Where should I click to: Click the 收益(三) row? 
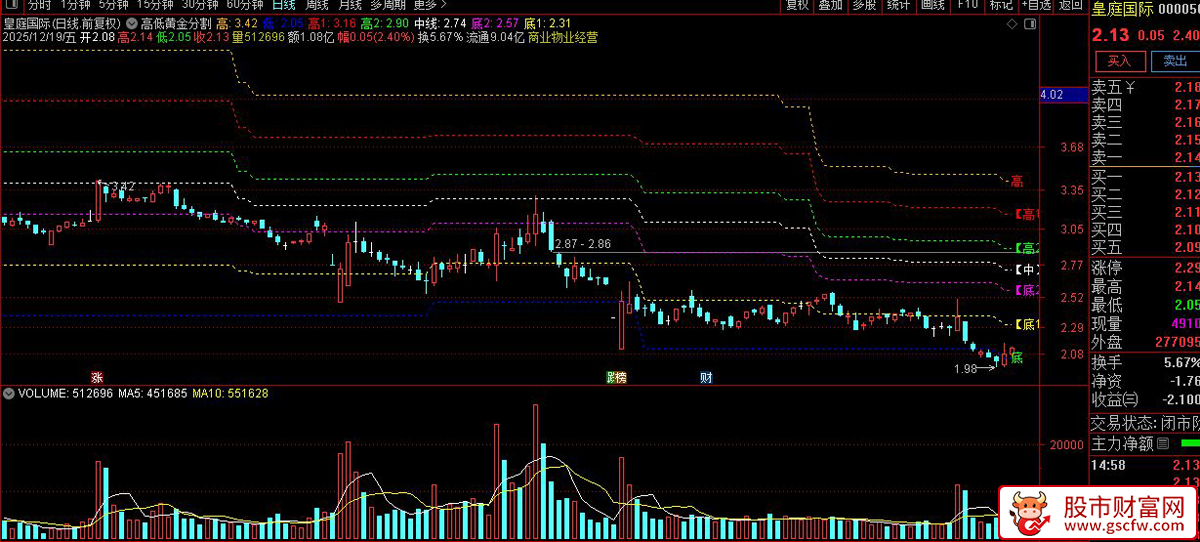tap(1145, 400)
